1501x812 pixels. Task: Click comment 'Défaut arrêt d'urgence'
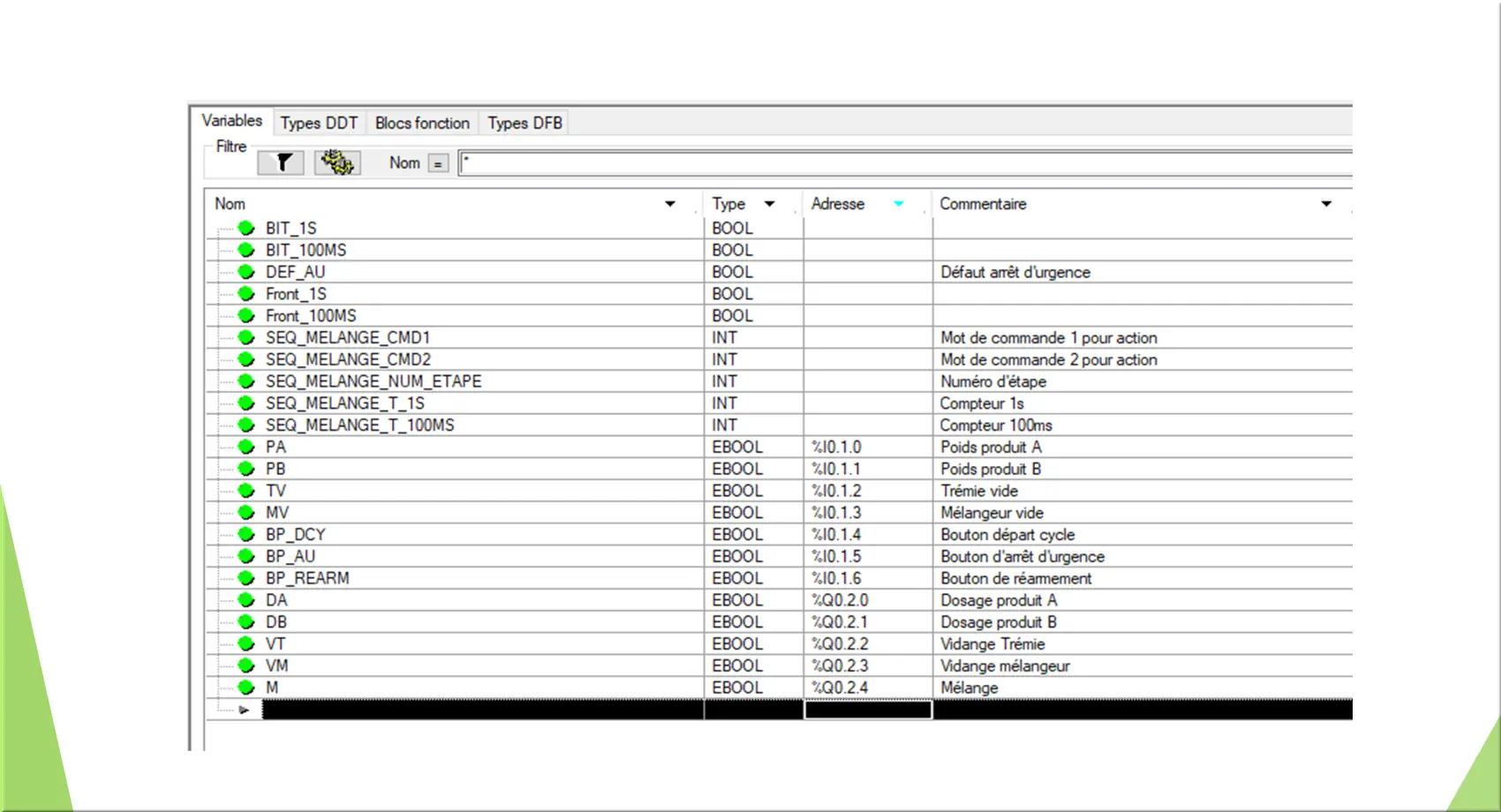point(1015,273)
